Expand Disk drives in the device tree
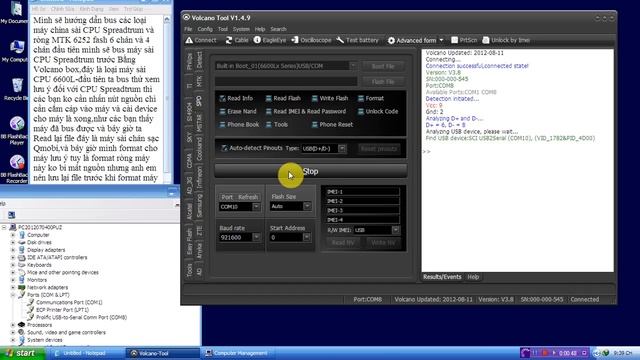This screenshot has height=360, width=640. tap(13, 242)
